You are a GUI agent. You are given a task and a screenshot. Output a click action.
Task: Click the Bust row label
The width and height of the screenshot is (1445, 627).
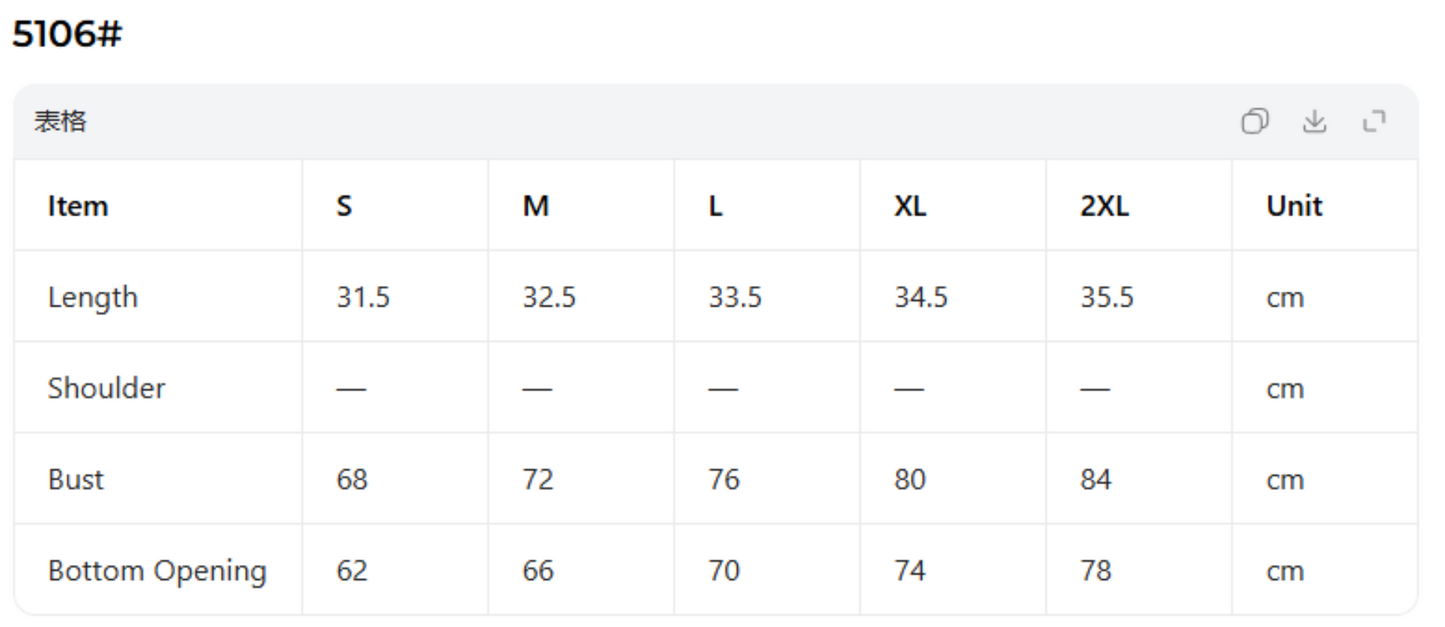[x=76, y=479]
